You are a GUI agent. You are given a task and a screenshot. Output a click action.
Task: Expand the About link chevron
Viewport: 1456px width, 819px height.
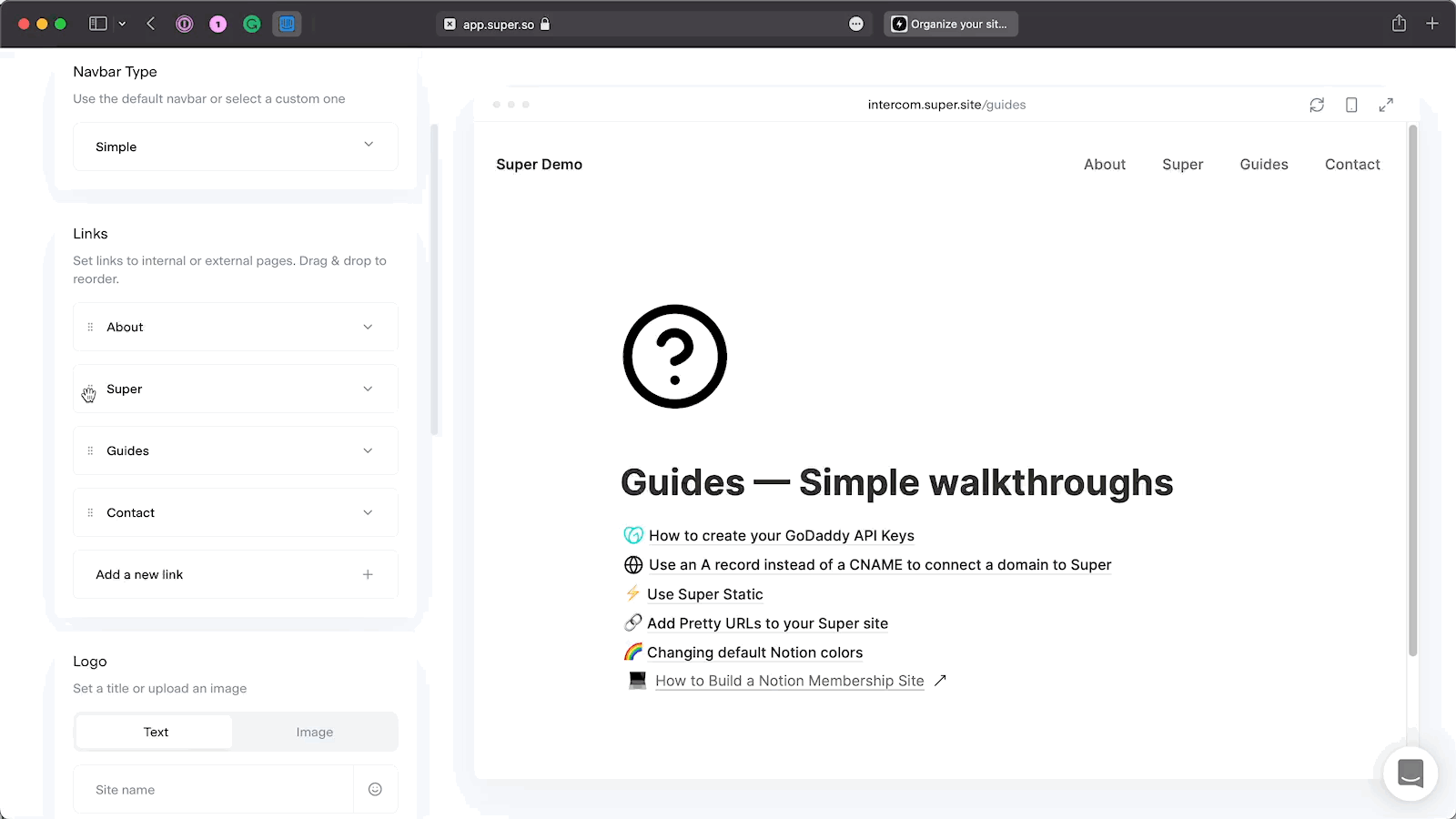coord(368,327)
